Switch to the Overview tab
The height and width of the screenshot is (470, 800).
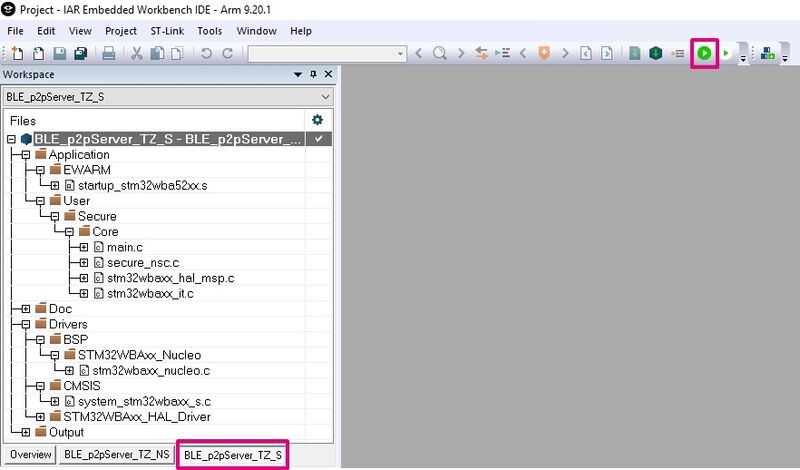31,454
